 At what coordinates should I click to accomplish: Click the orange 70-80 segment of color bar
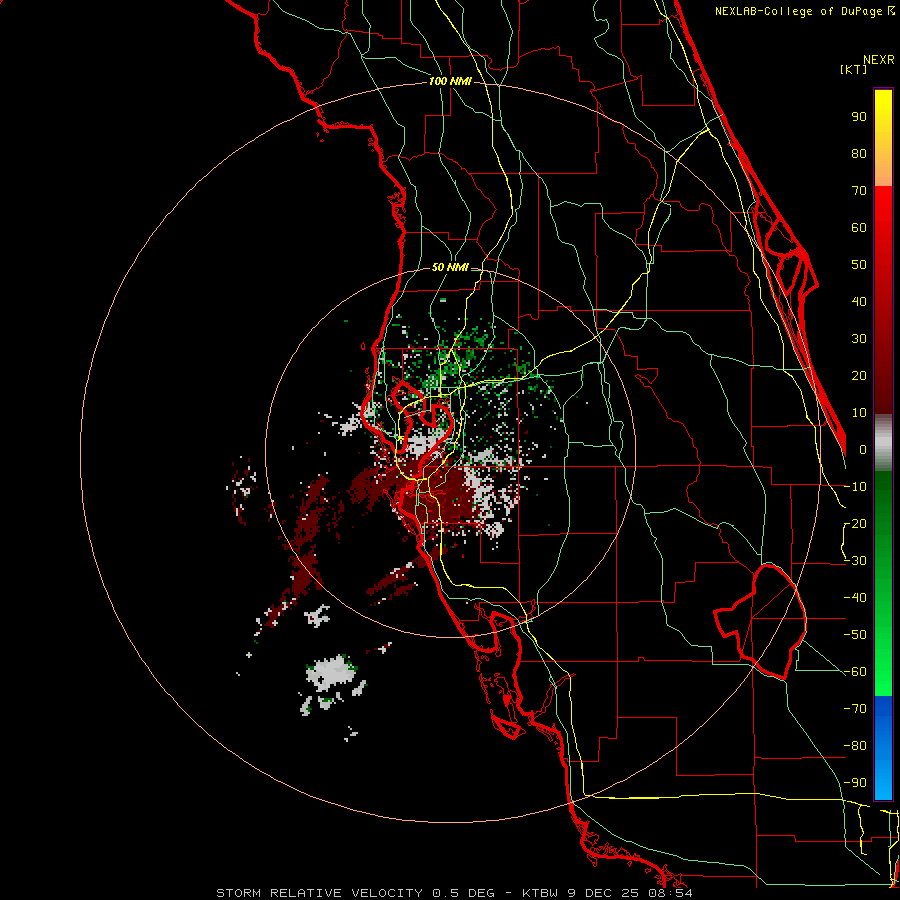[883, 169]
